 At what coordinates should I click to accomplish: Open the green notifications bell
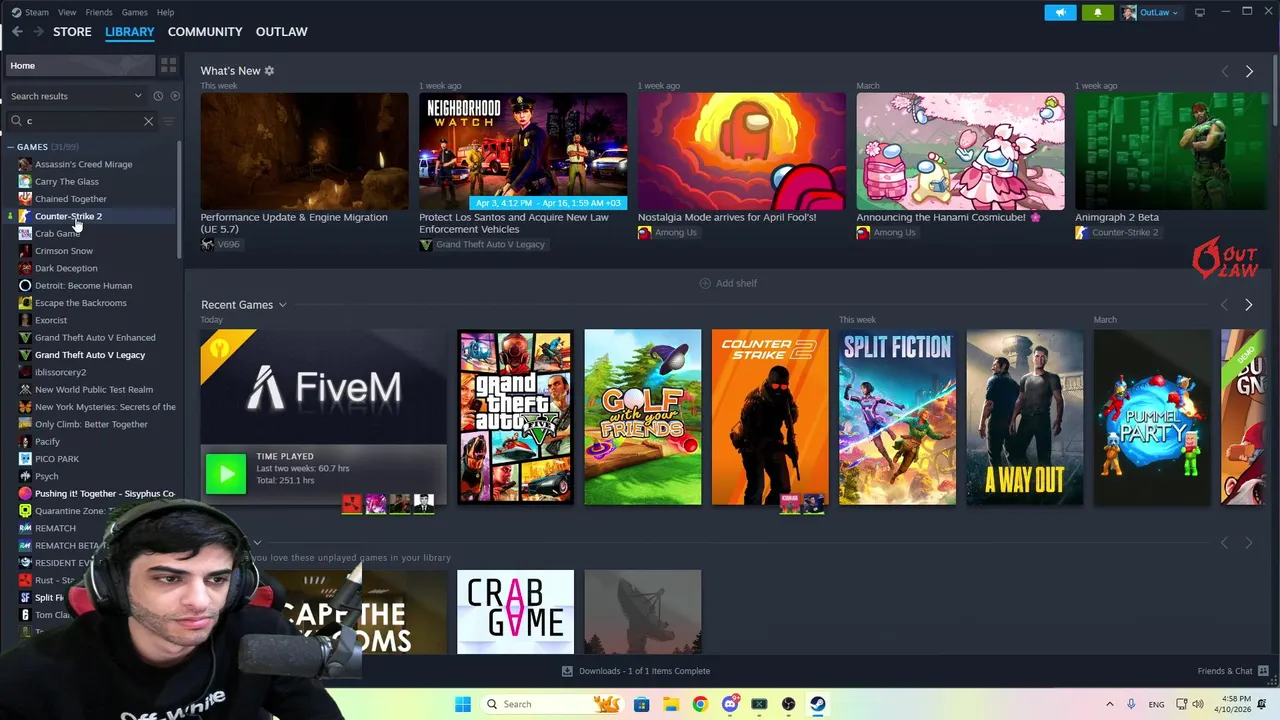[x=1098, y=12]
